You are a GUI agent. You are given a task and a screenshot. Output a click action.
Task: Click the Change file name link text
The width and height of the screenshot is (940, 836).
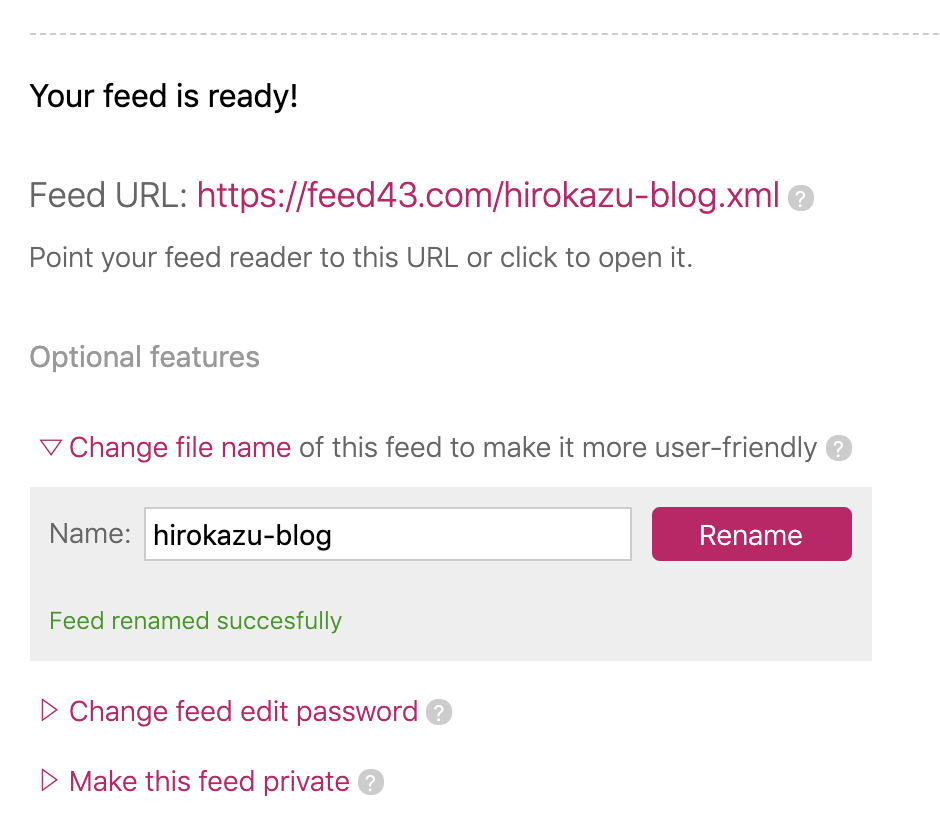180,448
